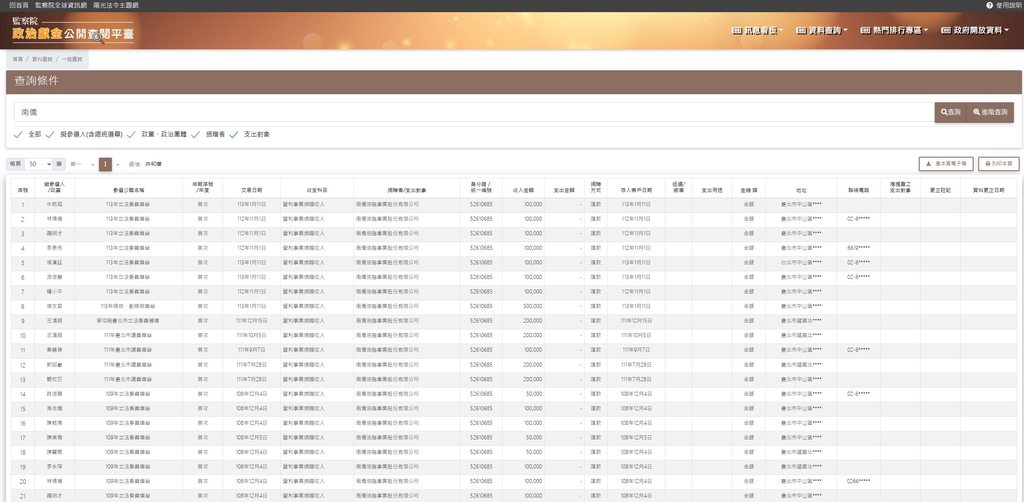Click the previous page « arrow
1024x502 pixels.
click(93, 165)
